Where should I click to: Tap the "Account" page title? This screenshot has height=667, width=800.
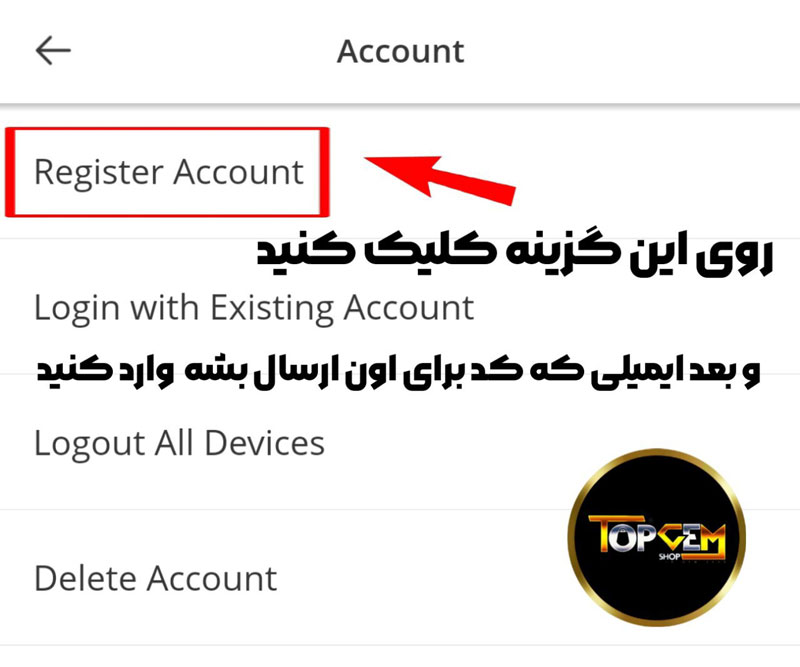pos(401,51)
